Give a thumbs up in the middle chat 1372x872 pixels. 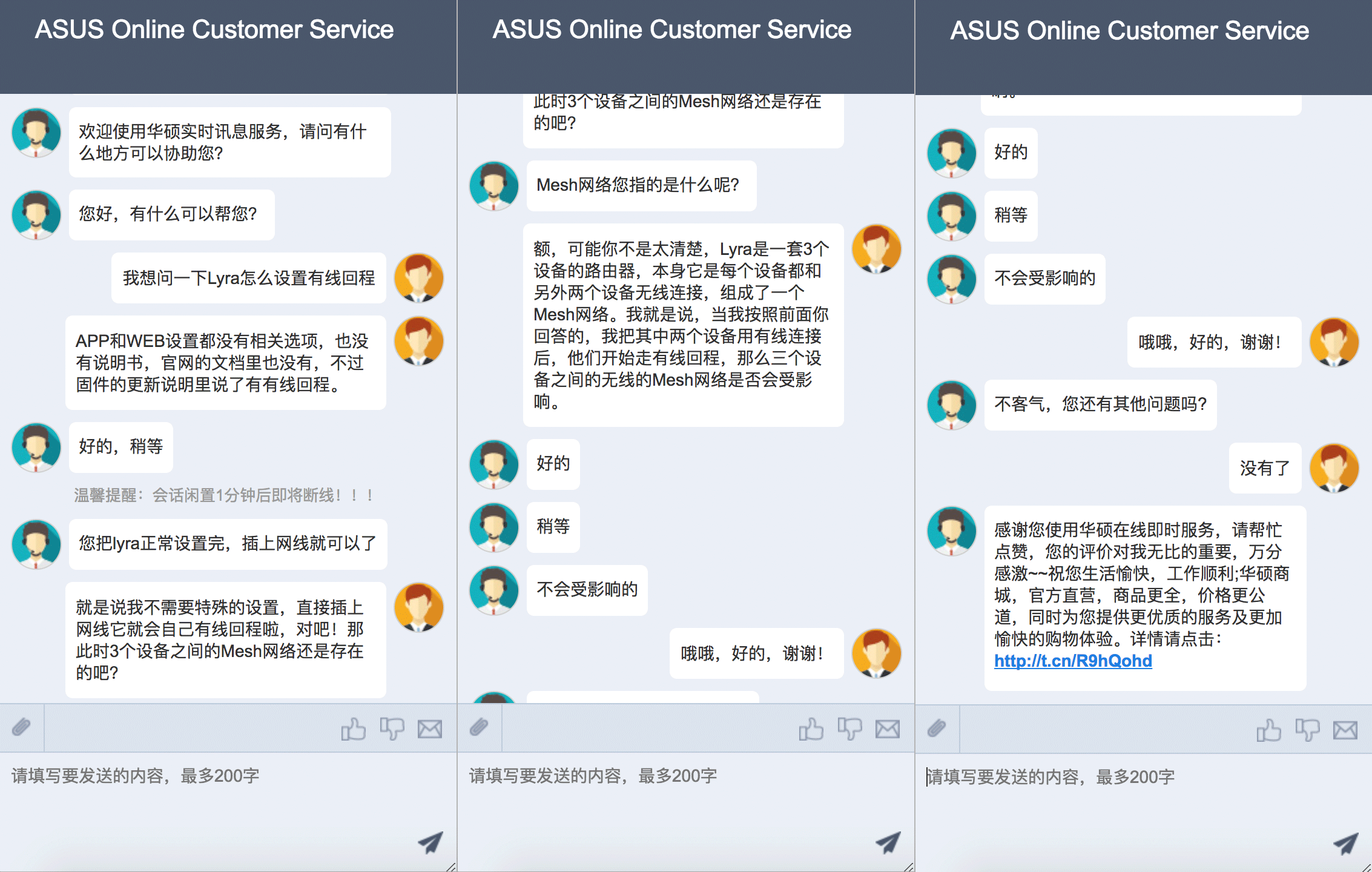tap(811, 728)
